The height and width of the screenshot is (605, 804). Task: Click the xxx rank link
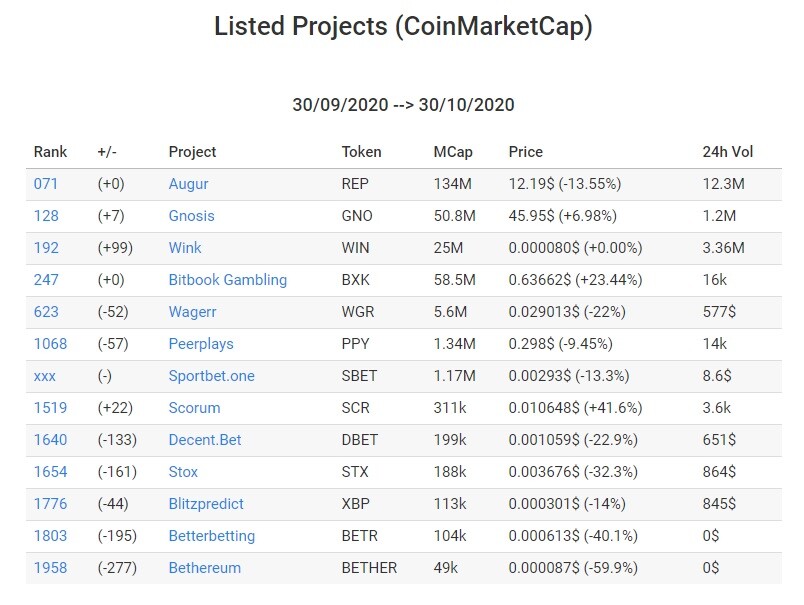pyautogui.click(x=45, y=376)
